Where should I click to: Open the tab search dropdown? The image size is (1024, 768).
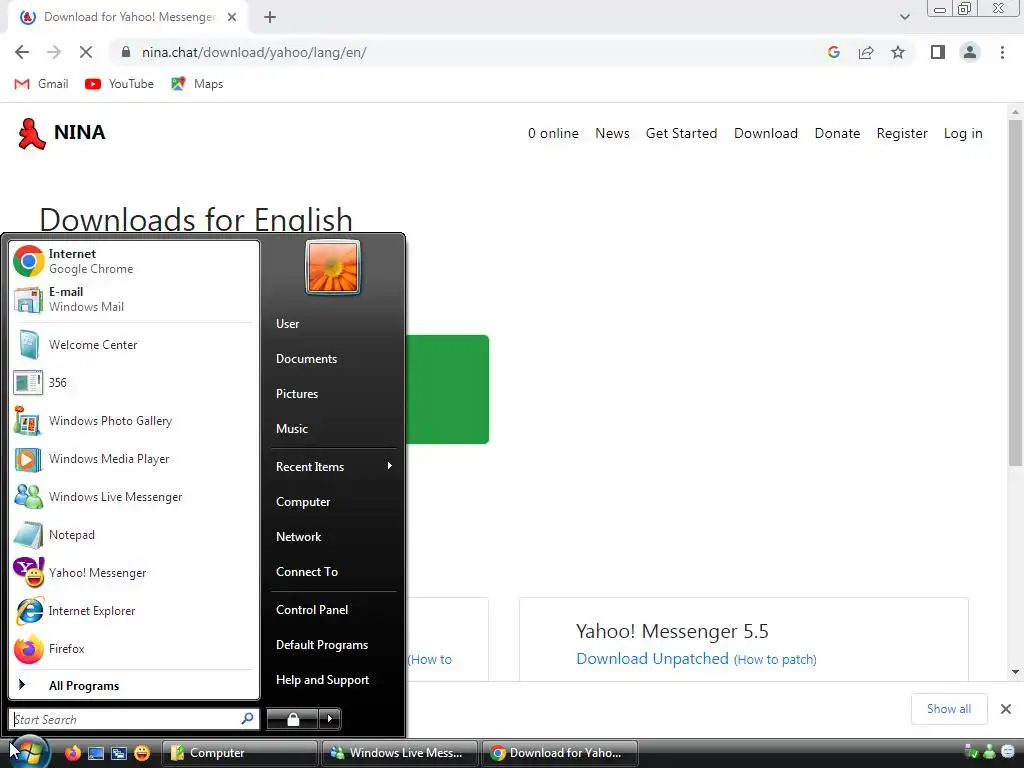click(904, 17)
